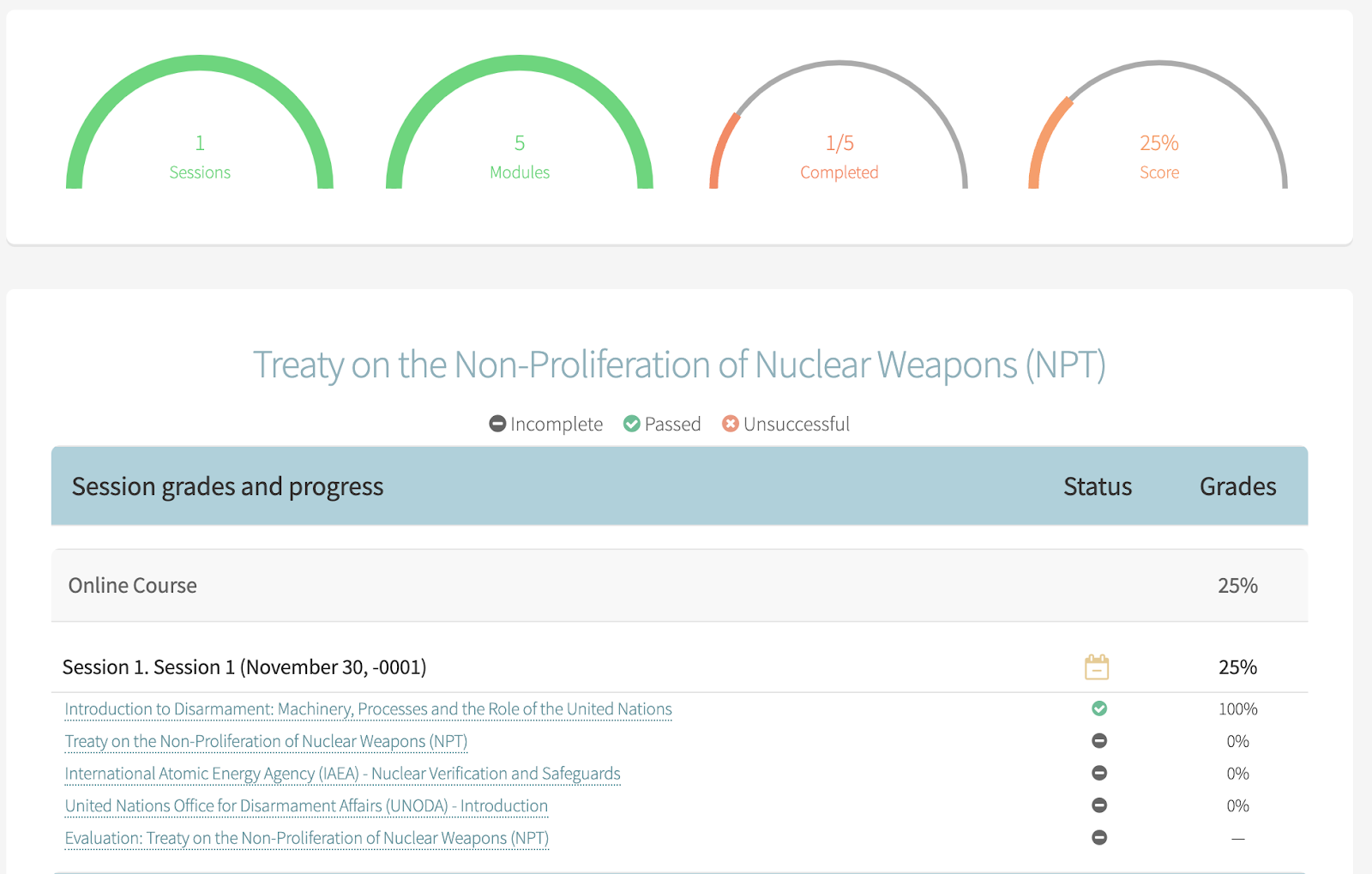Click the Online Course row label
This screenshot has height=874, width=1372.
click(133, 586)
